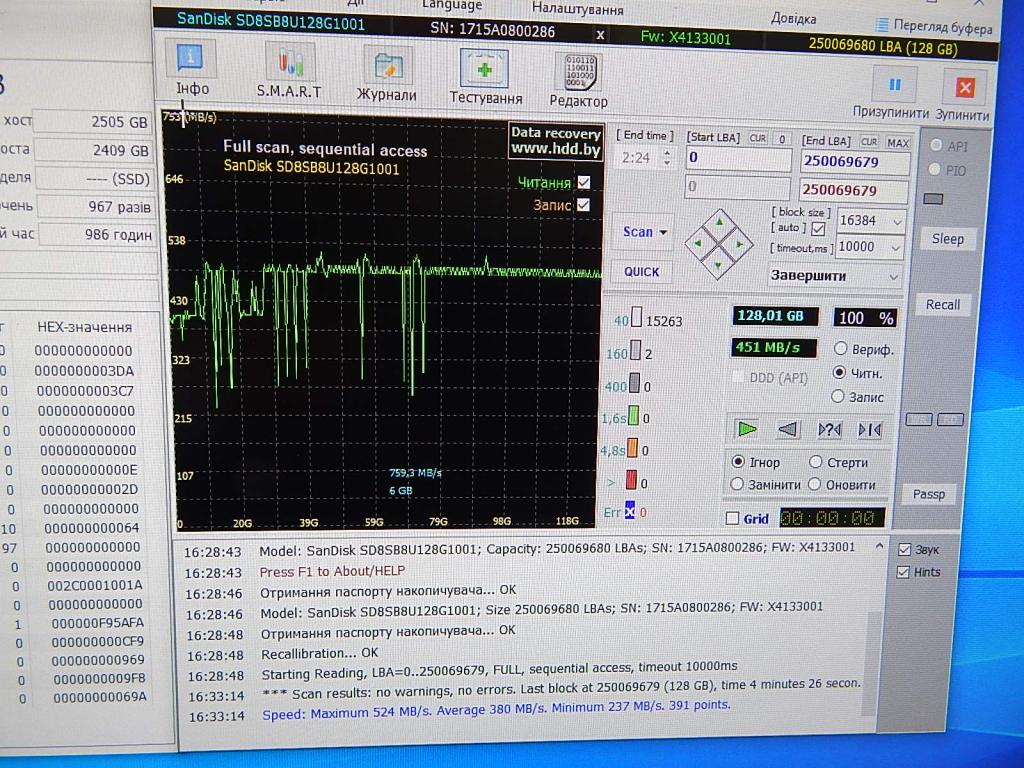Open the Редактор disk editor
1024x768 pixels.
click(579, 72)
